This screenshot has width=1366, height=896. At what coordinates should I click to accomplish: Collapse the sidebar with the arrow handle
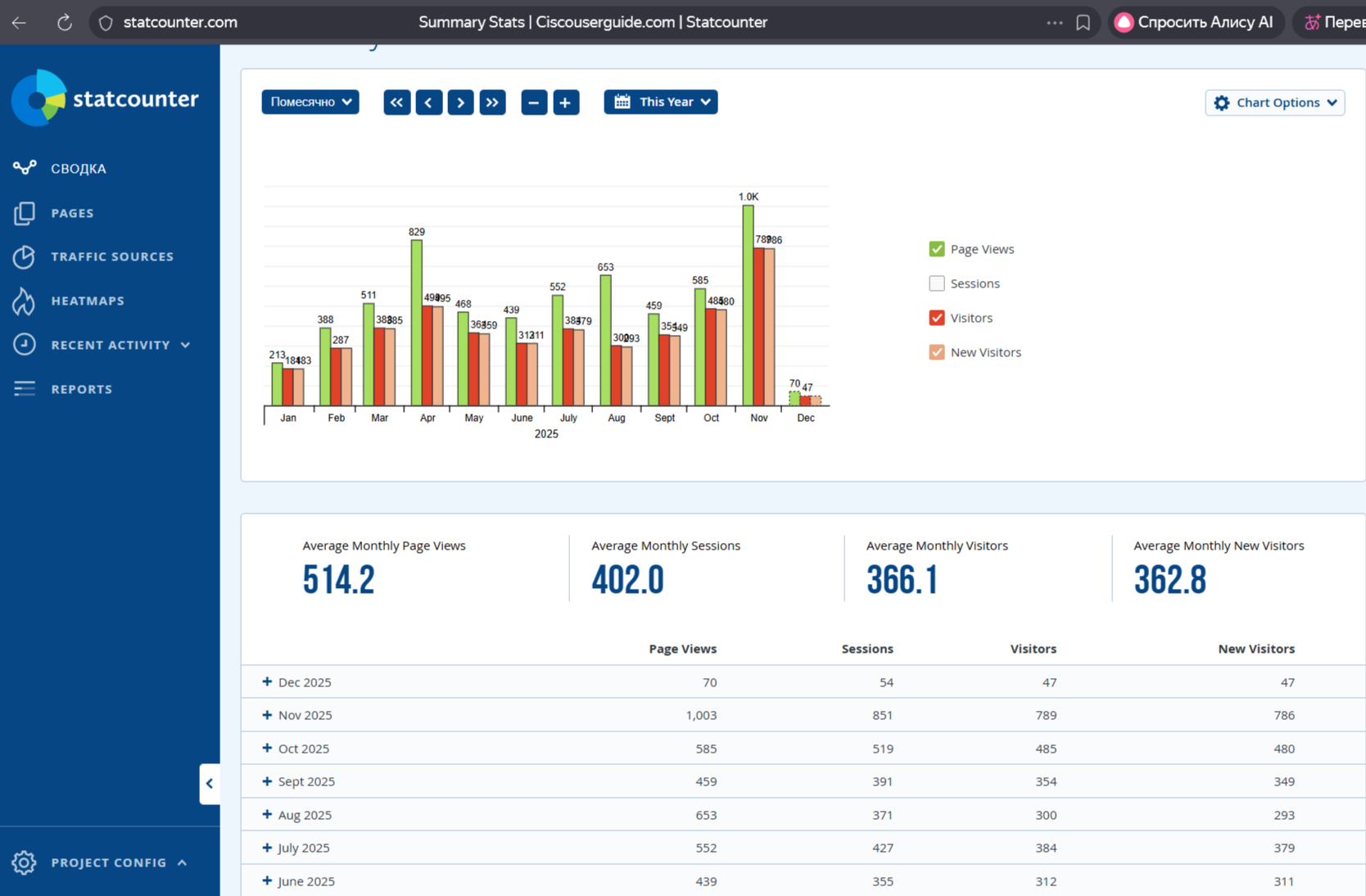pos(210,784)
